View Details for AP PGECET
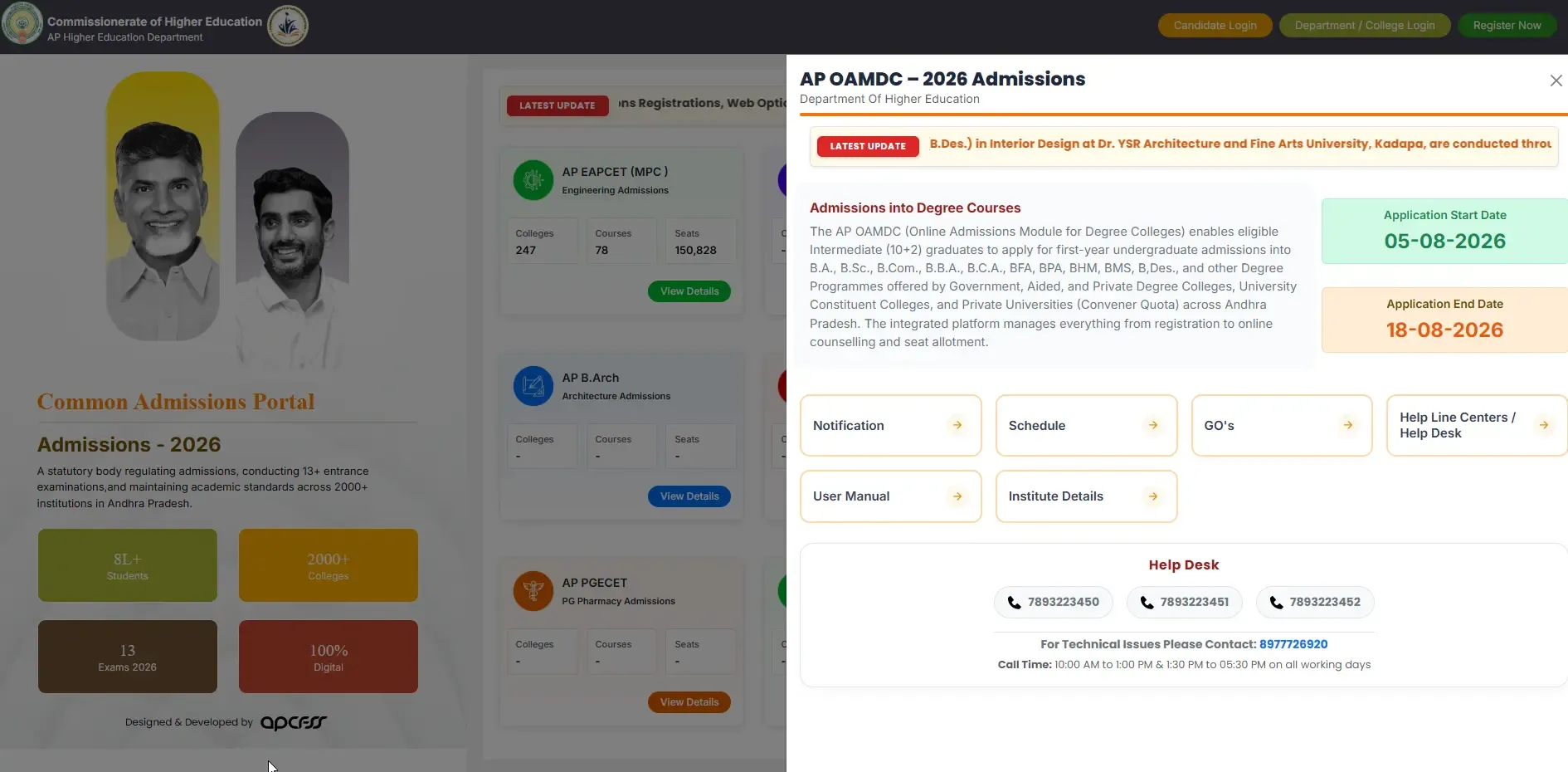Screen dimensions: 1568x772 (x=689, y=702)
